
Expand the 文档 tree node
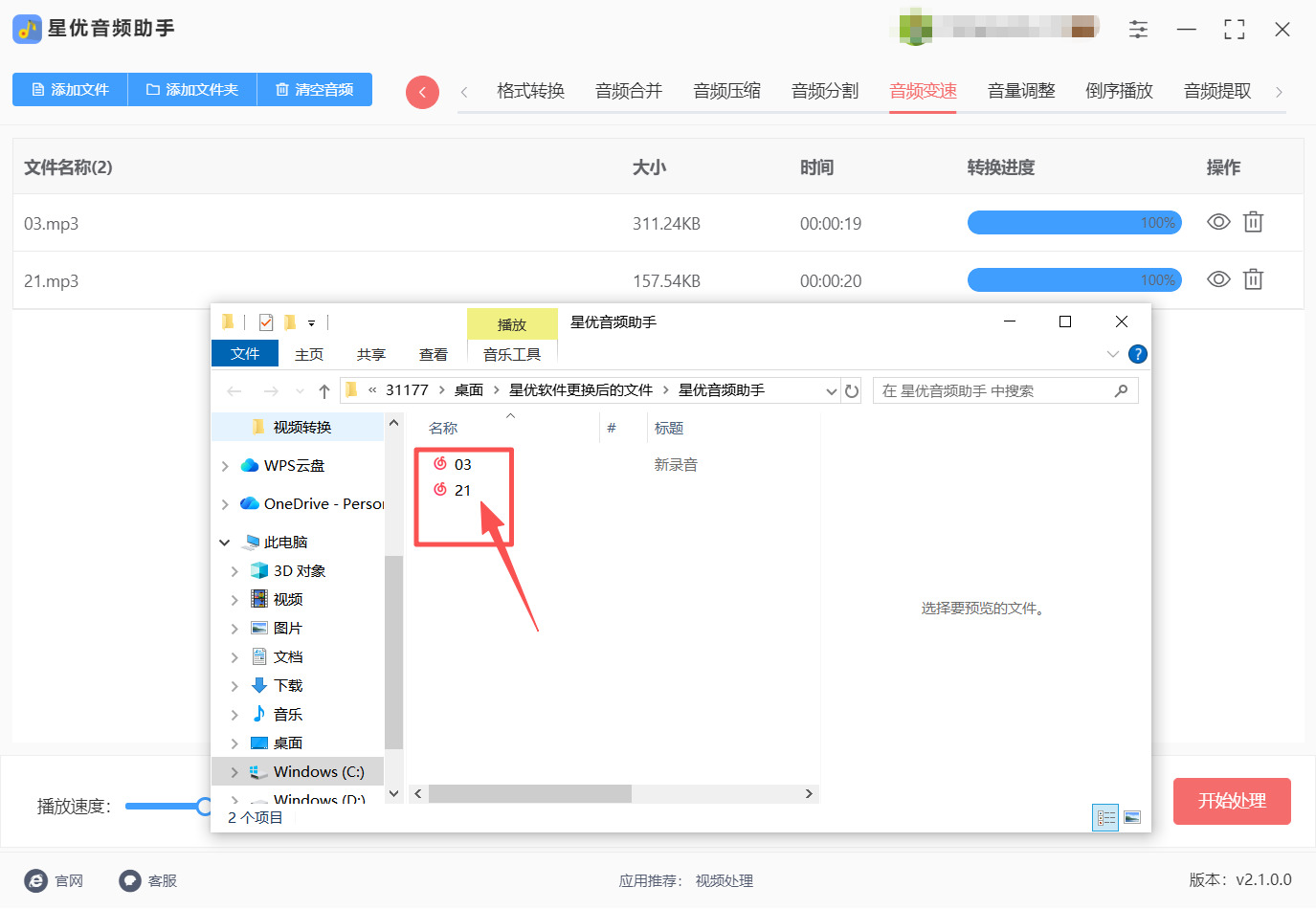234,657
